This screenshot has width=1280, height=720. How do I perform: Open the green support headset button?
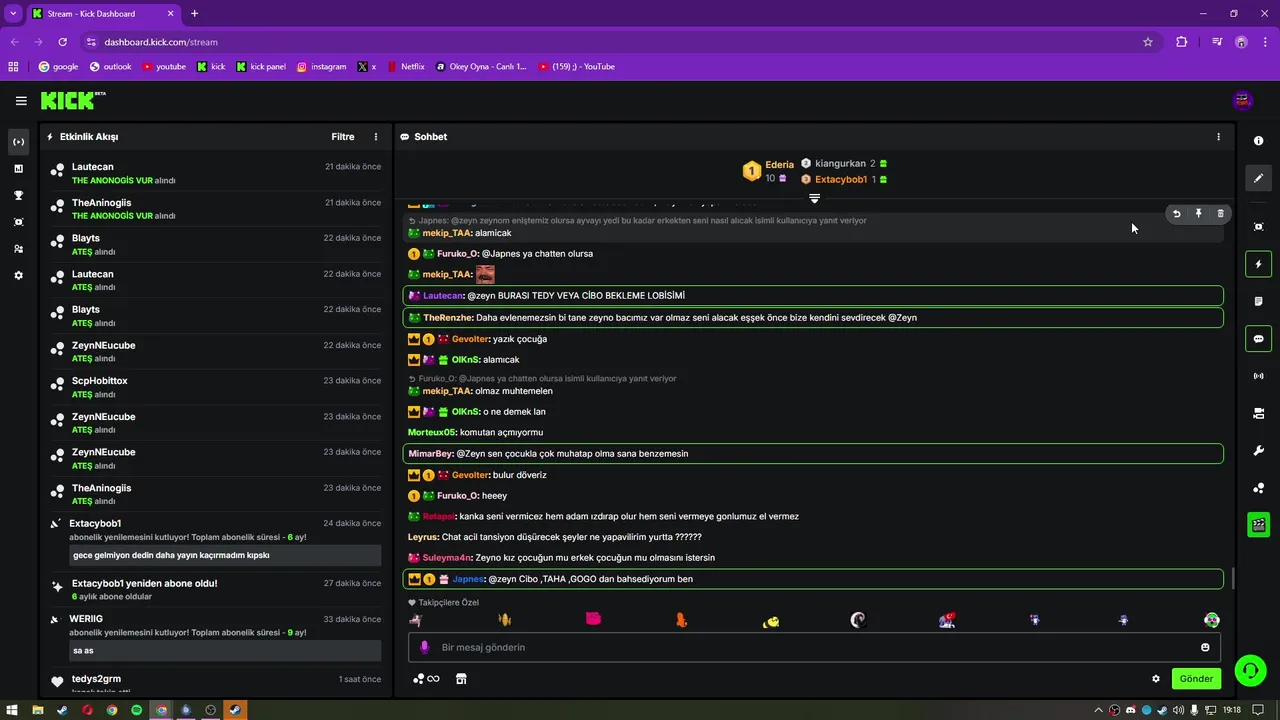(x=1250, y=670)
